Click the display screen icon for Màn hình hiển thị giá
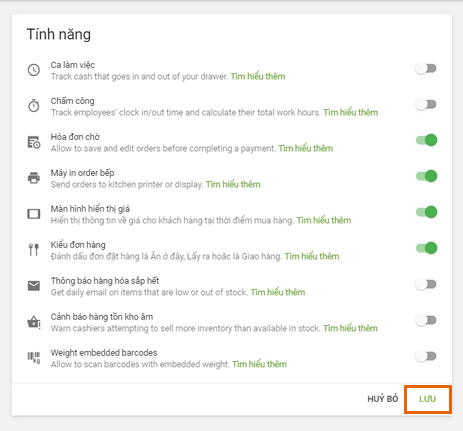Image resolution: width=463 pixels, height=431 pixels. pyautogui.click(x=34, y=214)
